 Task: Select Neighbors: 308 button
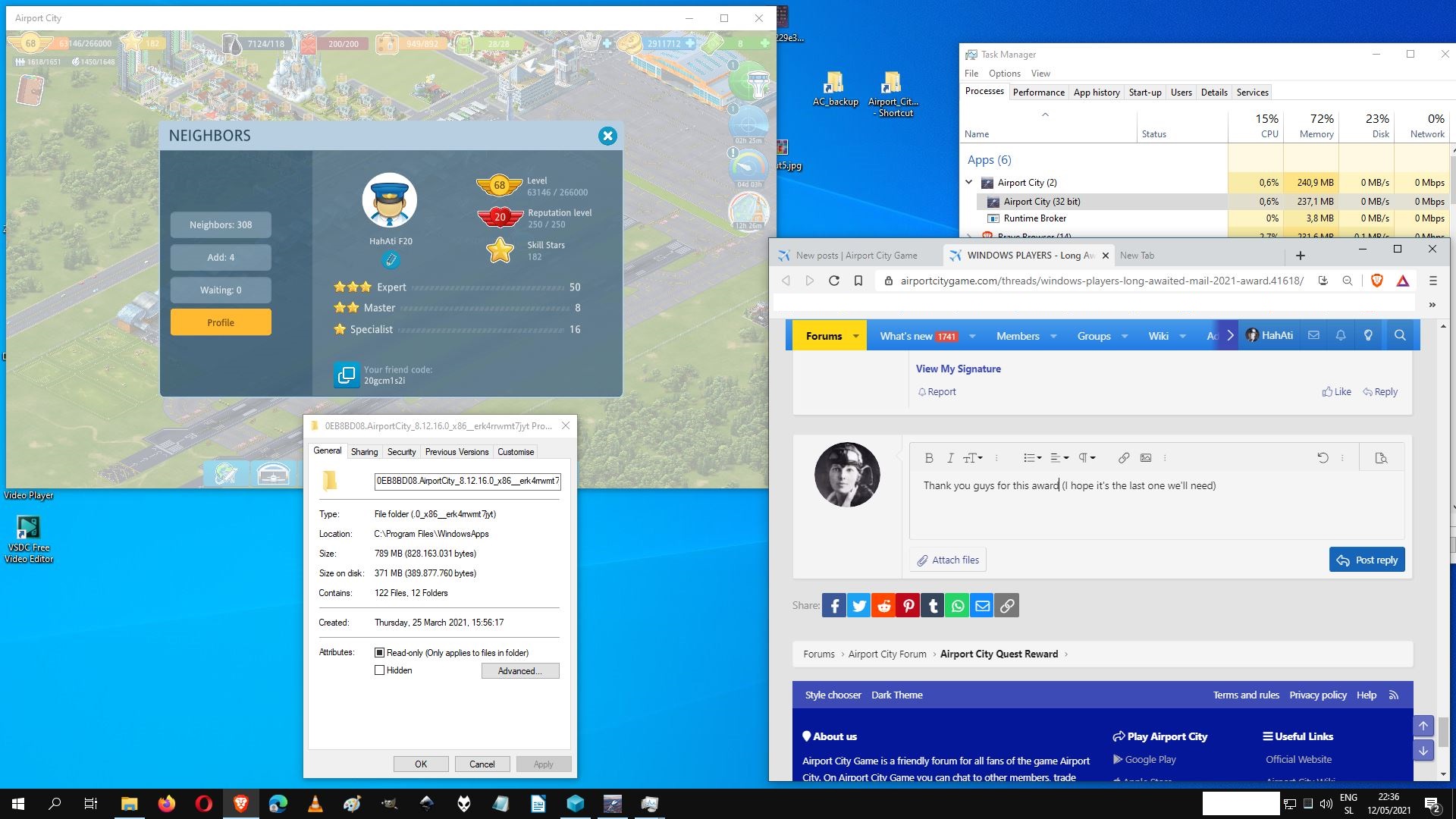coord(221,224)
